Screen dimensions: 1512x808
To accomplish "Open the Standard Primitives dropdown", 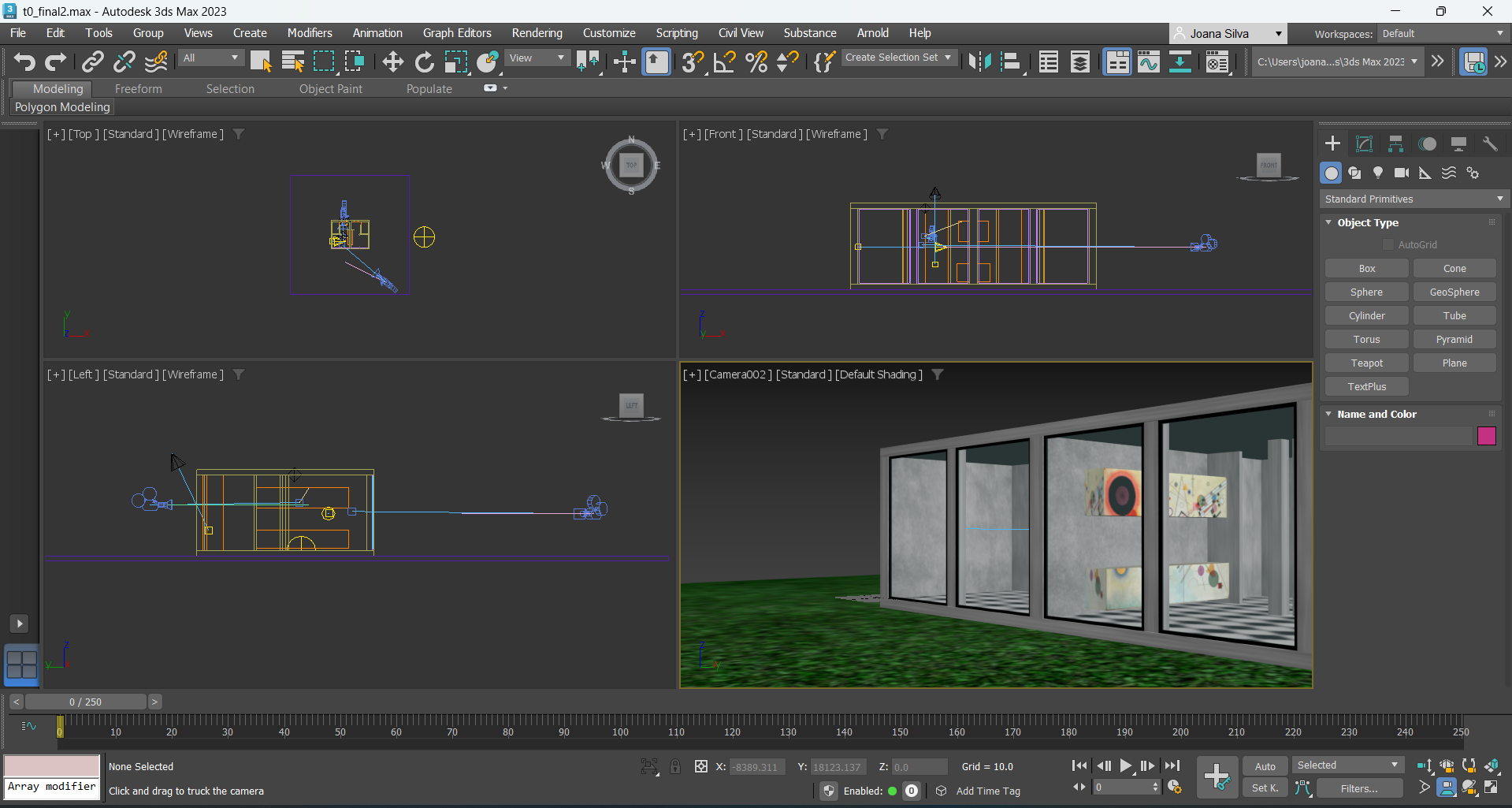I will click(x=1414, y=199).
